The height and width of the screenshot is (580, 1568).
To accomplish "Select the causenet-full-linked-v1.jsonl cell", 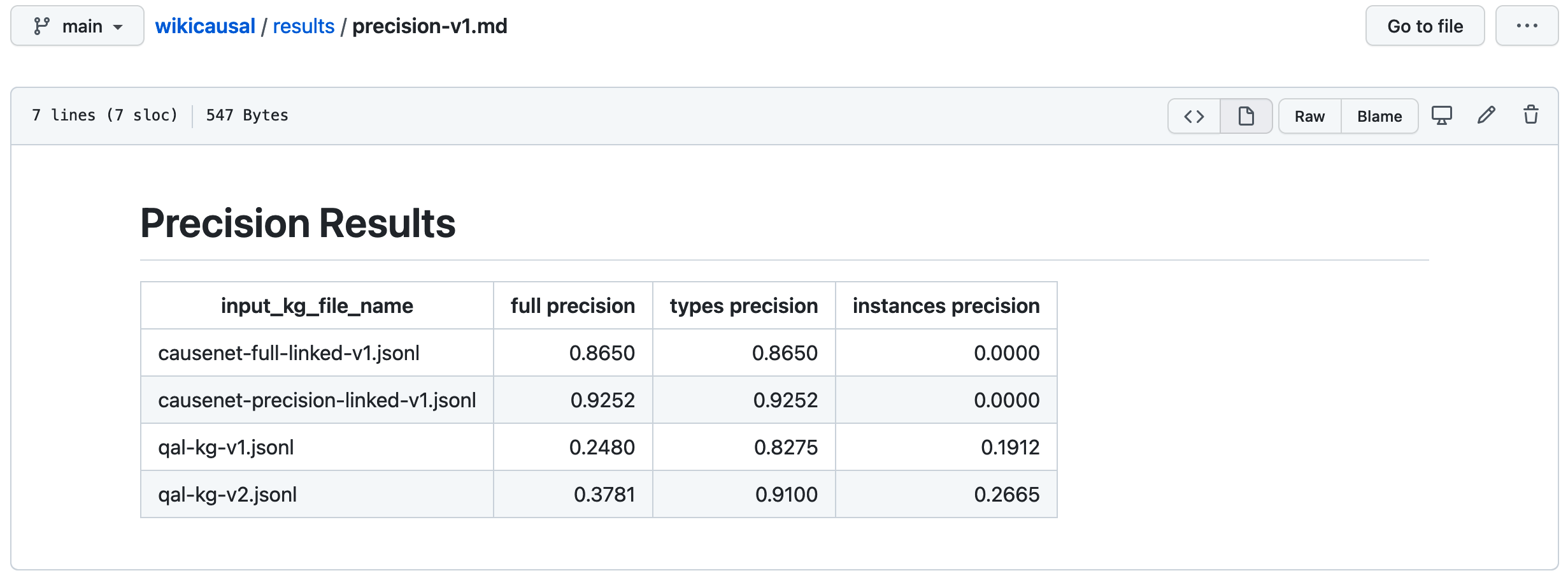I will click(289, 353).
